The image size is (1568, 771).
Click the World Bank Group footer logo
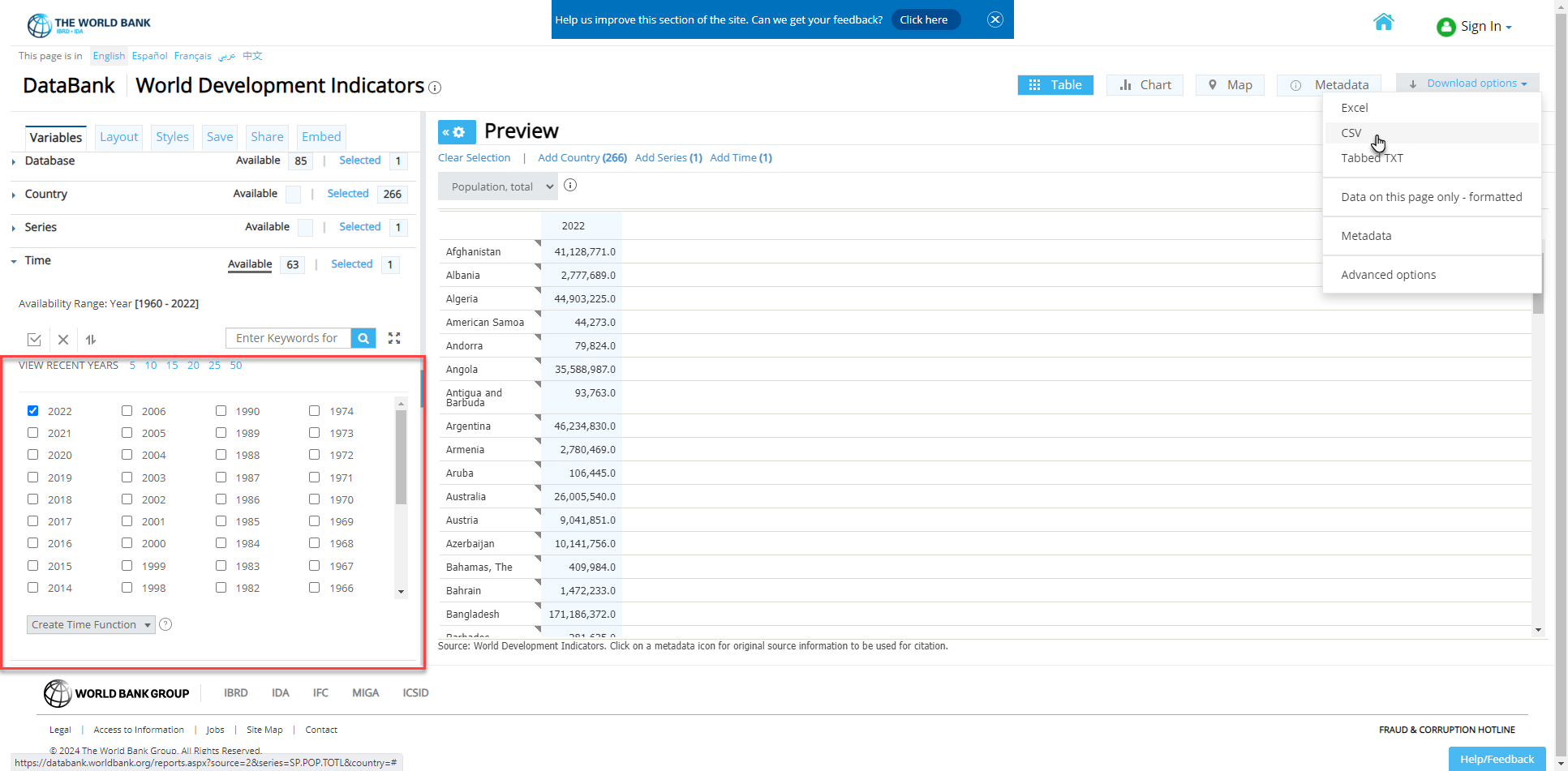pyautogui.click(x=117, y=693)
